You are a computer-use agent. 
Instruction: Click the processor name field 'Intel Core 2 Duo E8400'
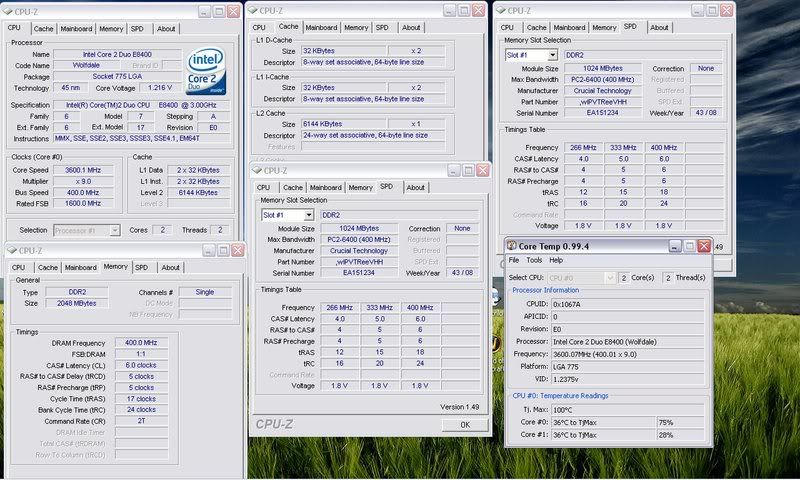[x=117, y=54]
